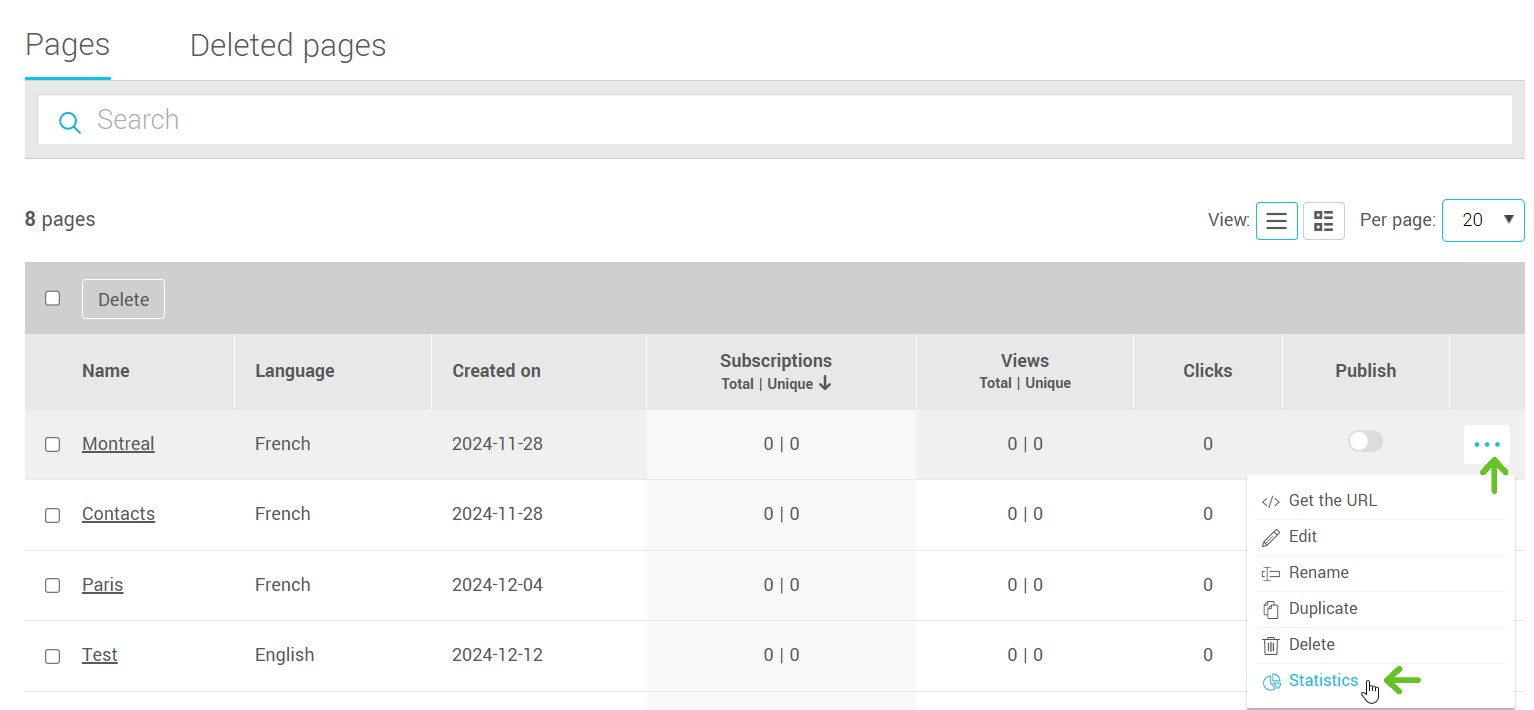Select Rename in the context menu
Image resolution: width=1534 pixels, height=710 pixels.
click(x=1318, y=573)
